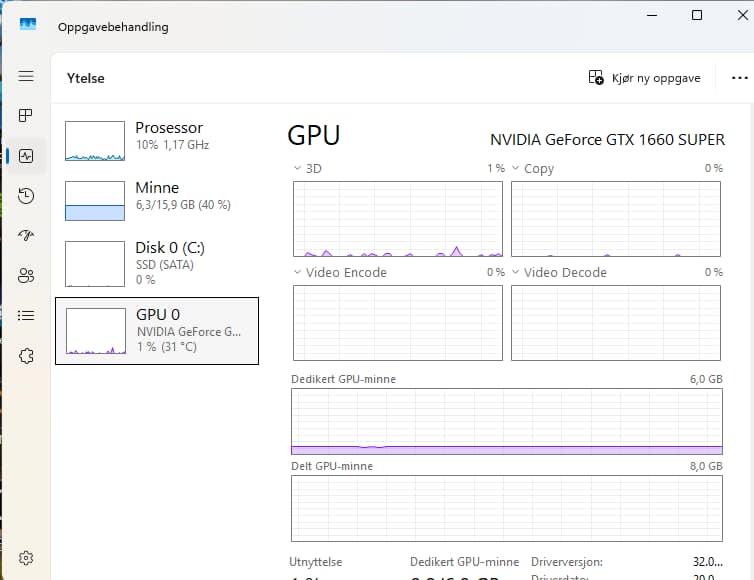754x580 pixels.
Task: Select Minne performance entry
Action: (157, 200)
